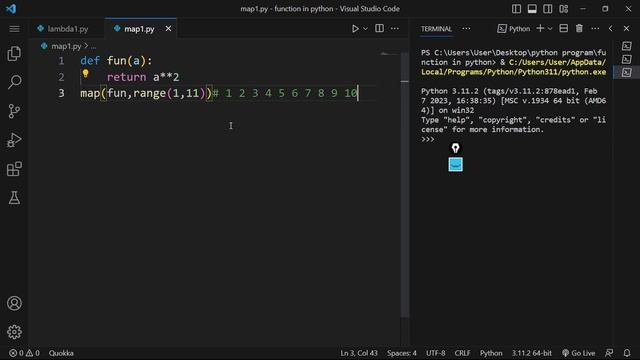
Task: Open Run and Debug view
Action: [14, 140]
